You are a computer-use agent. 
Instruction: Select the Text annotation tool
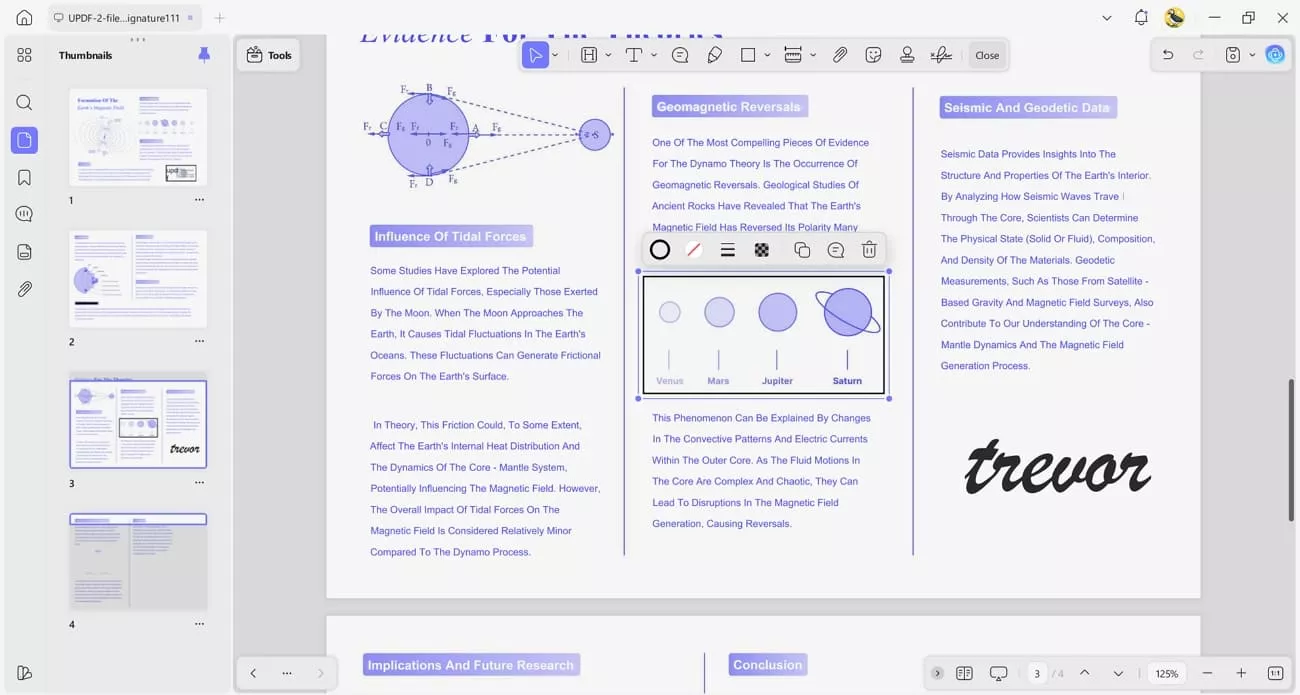(635, 55)
